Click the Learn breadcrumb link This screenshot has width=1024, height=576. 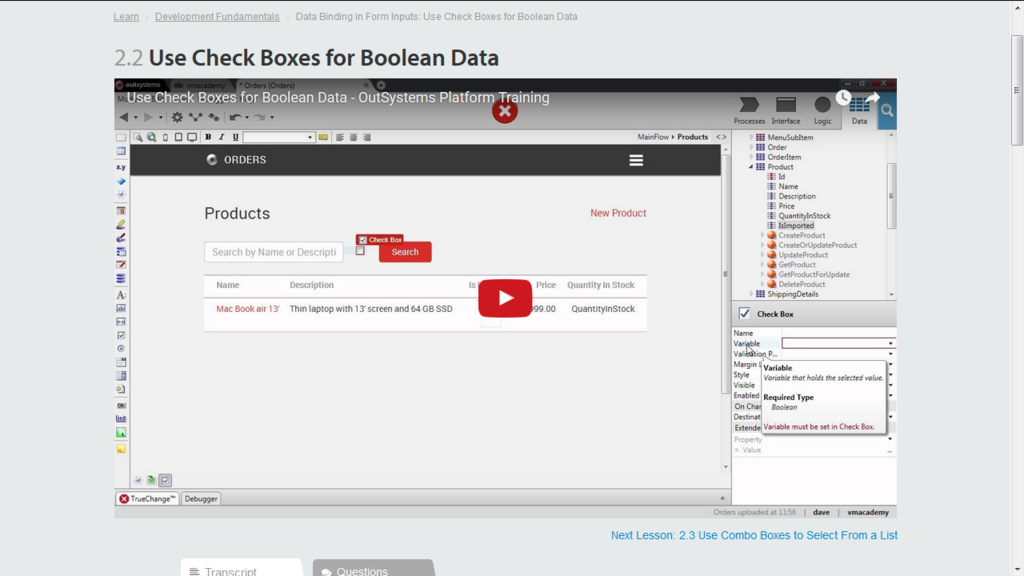pos(126,16)
